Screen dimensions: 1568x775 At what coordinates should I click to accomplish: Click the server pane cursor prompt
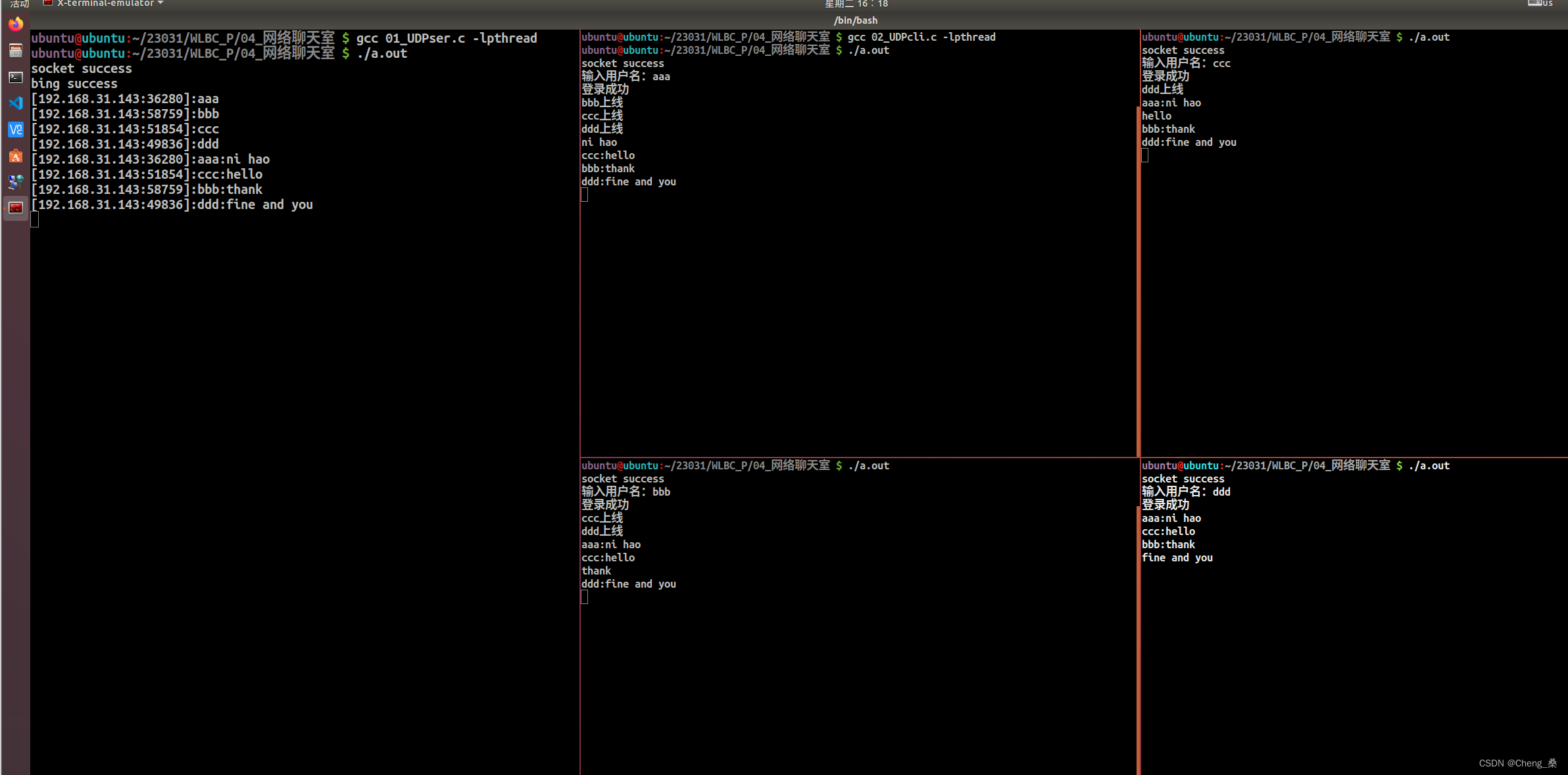click(x=35, y=220)
